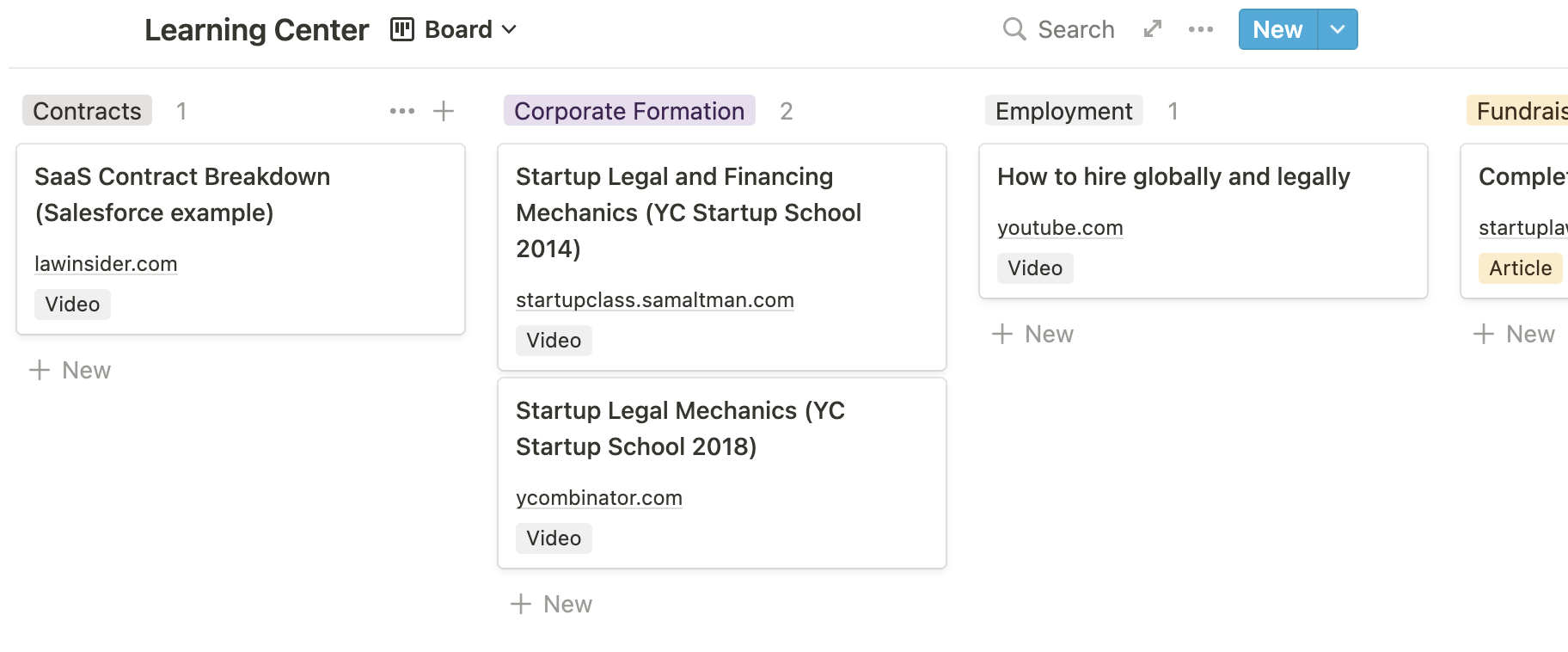
Task: Select the Employment group label
Action: tap(1063, 110)
